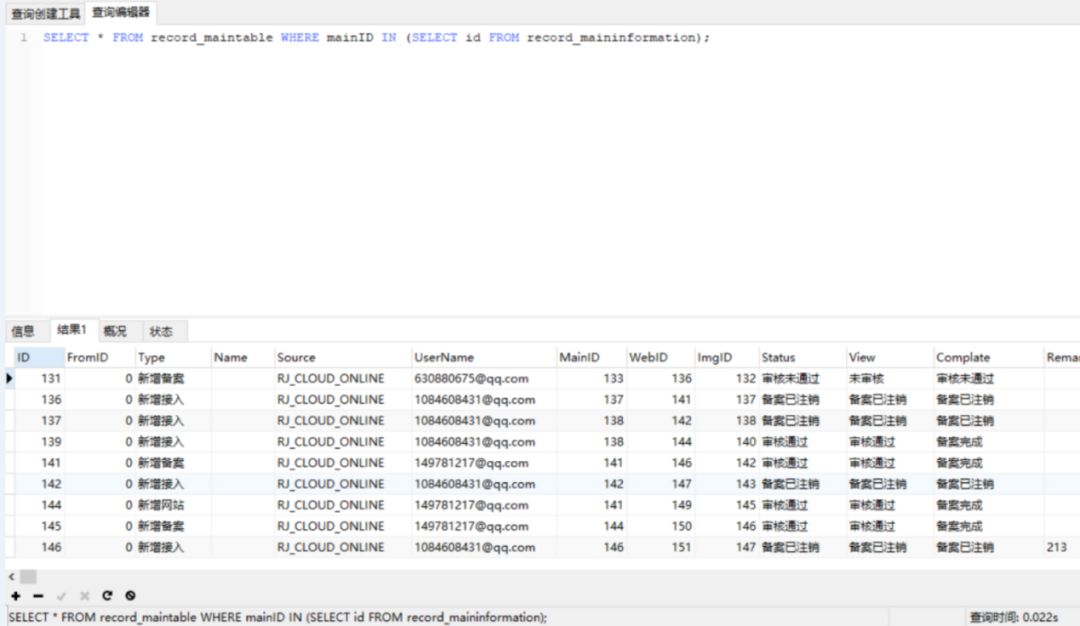Discard changes with the X icon

pos(84,596)
